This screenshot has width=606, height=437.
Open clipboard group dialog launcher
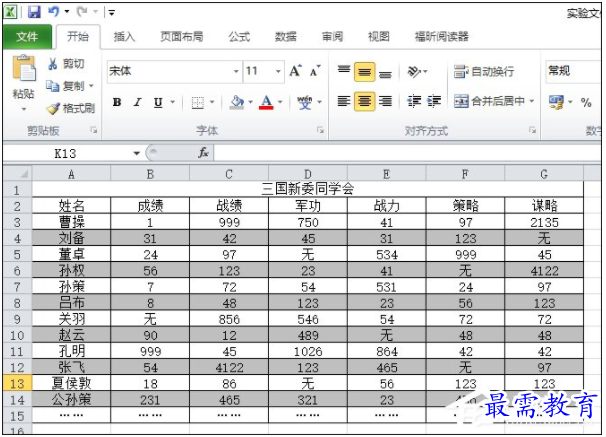tap(94, 130)
